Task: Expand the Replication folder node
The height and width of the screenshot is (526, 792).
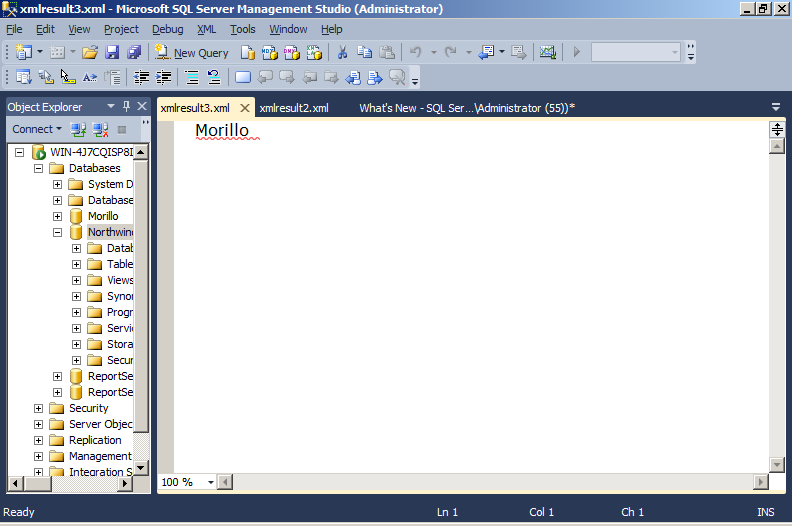Action: pyautogui.click(x=38, y=440)
